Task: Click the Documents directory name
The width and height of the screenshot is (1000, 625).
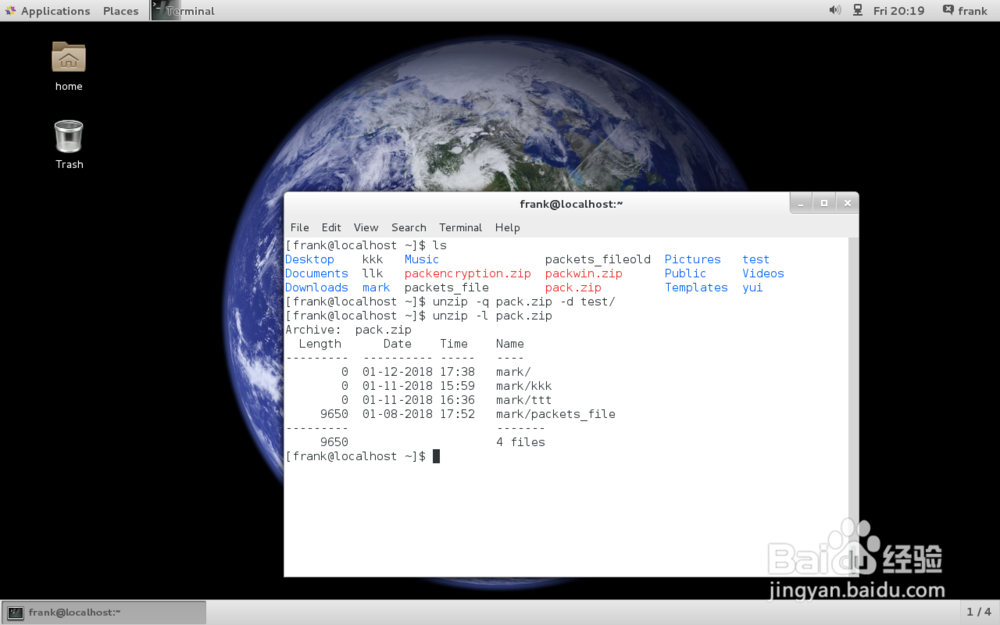Action: (x=316, y=274)
